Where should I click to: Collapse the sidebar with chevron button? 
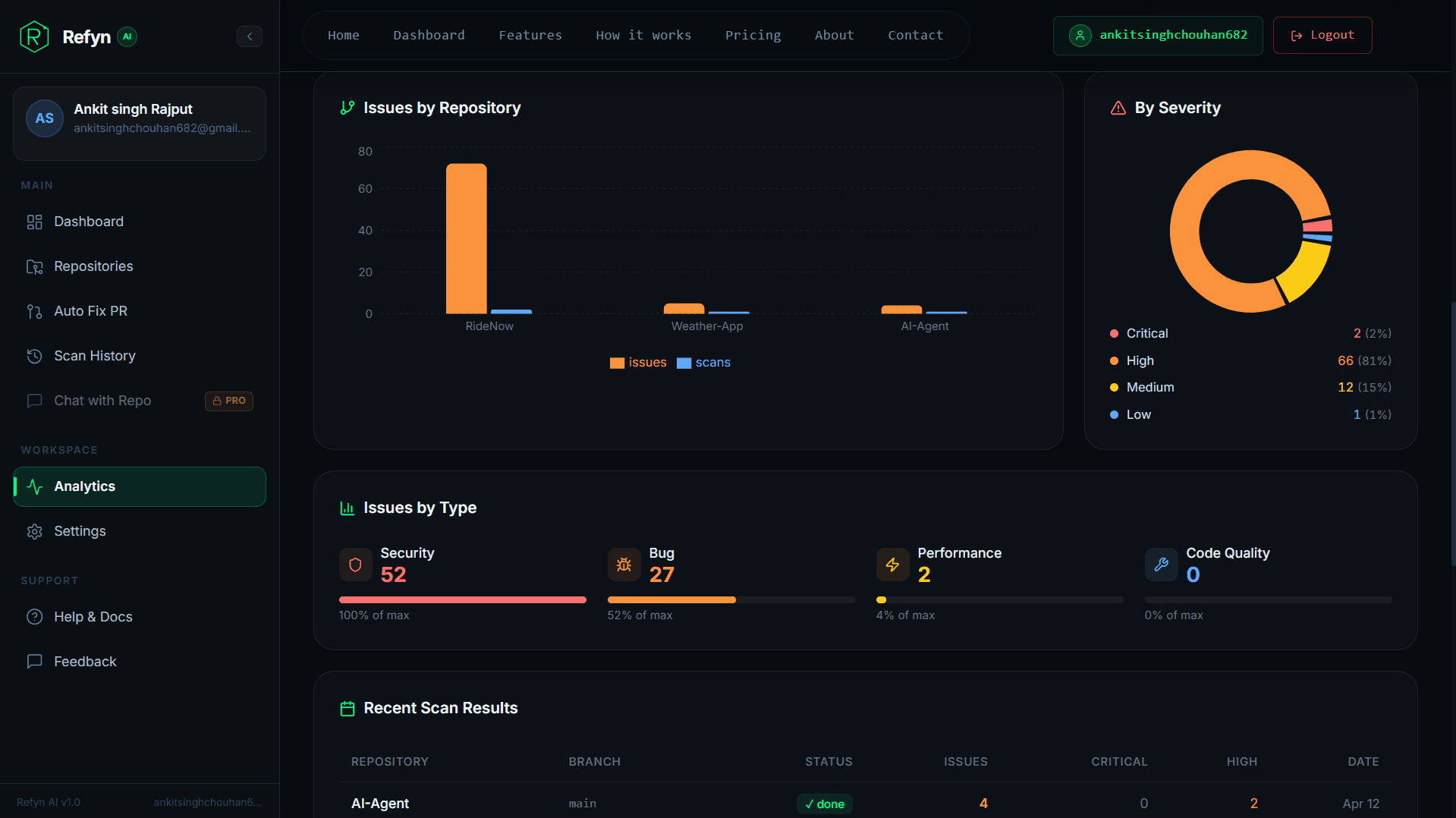(249, 36)
